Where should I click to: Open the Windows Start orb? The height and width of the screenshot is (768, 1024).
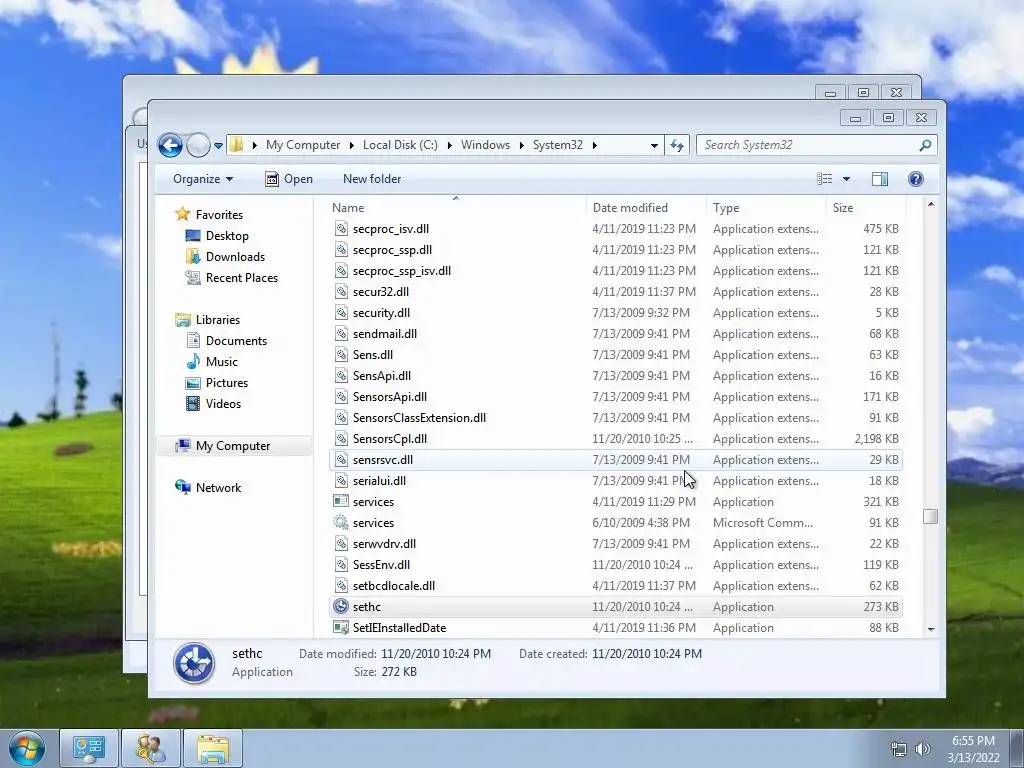coord(26,748)
